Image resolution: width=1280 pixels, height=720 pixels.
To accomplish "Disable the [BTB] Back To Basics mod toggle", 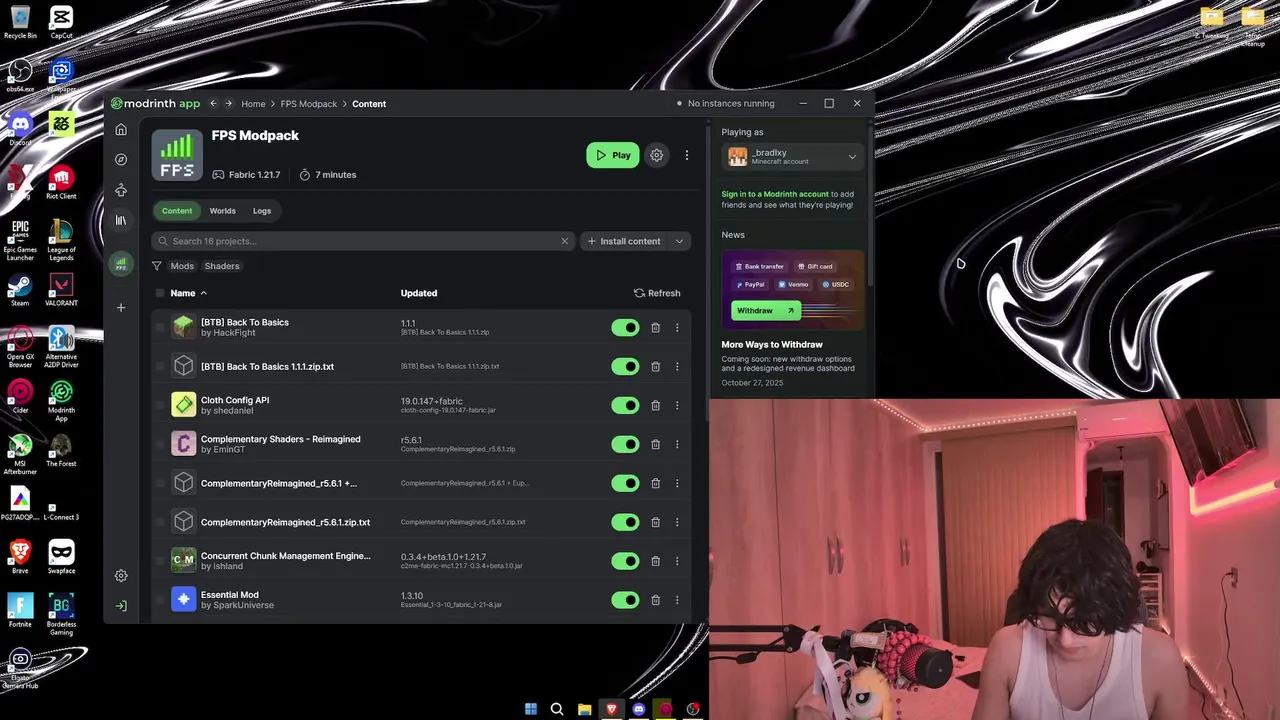I will 625,327.
